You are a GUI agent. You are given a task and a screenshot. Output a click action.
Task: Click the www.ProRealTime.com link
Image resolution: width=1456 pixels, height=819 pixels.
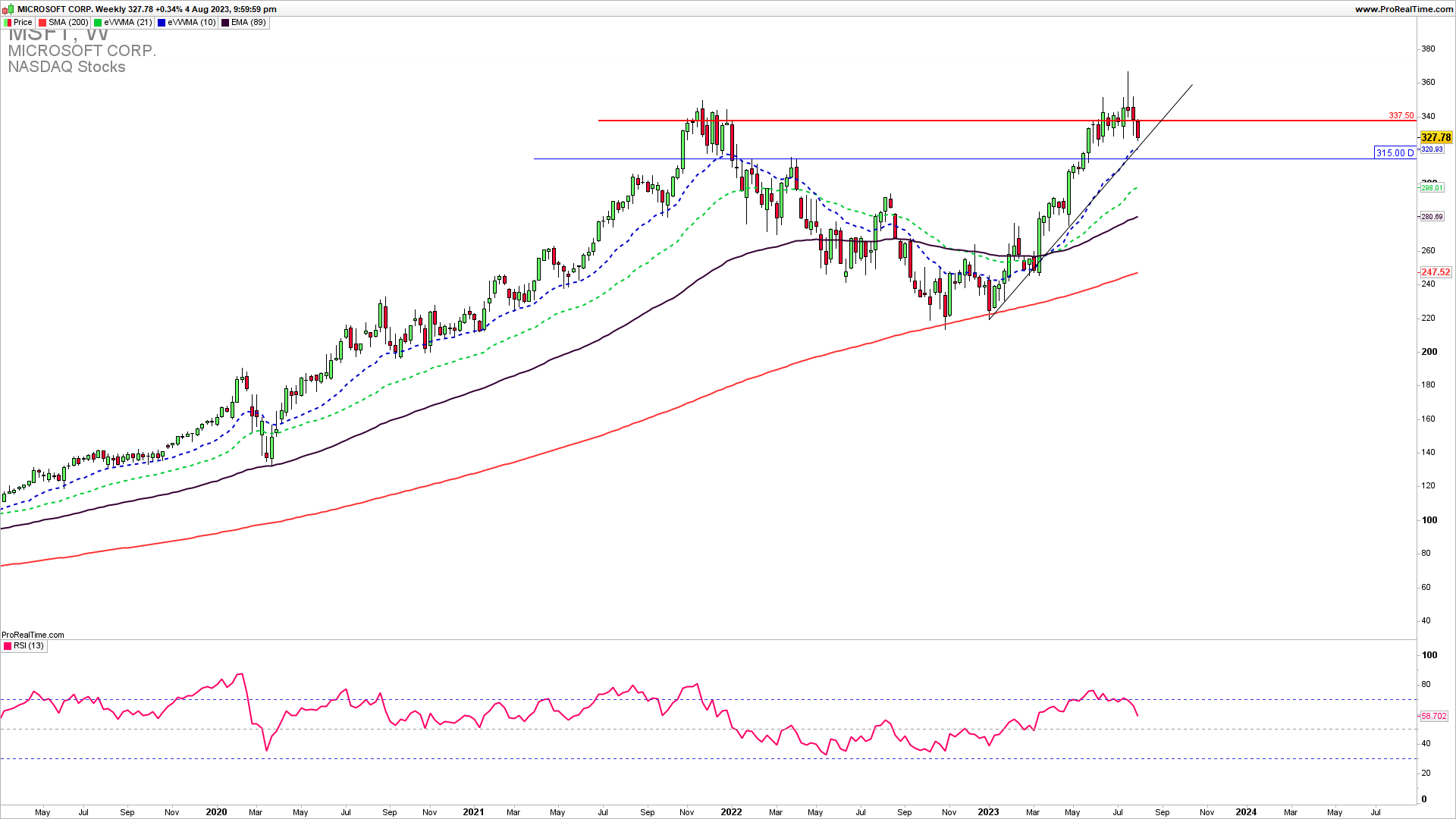click(x=1404, y=9)
